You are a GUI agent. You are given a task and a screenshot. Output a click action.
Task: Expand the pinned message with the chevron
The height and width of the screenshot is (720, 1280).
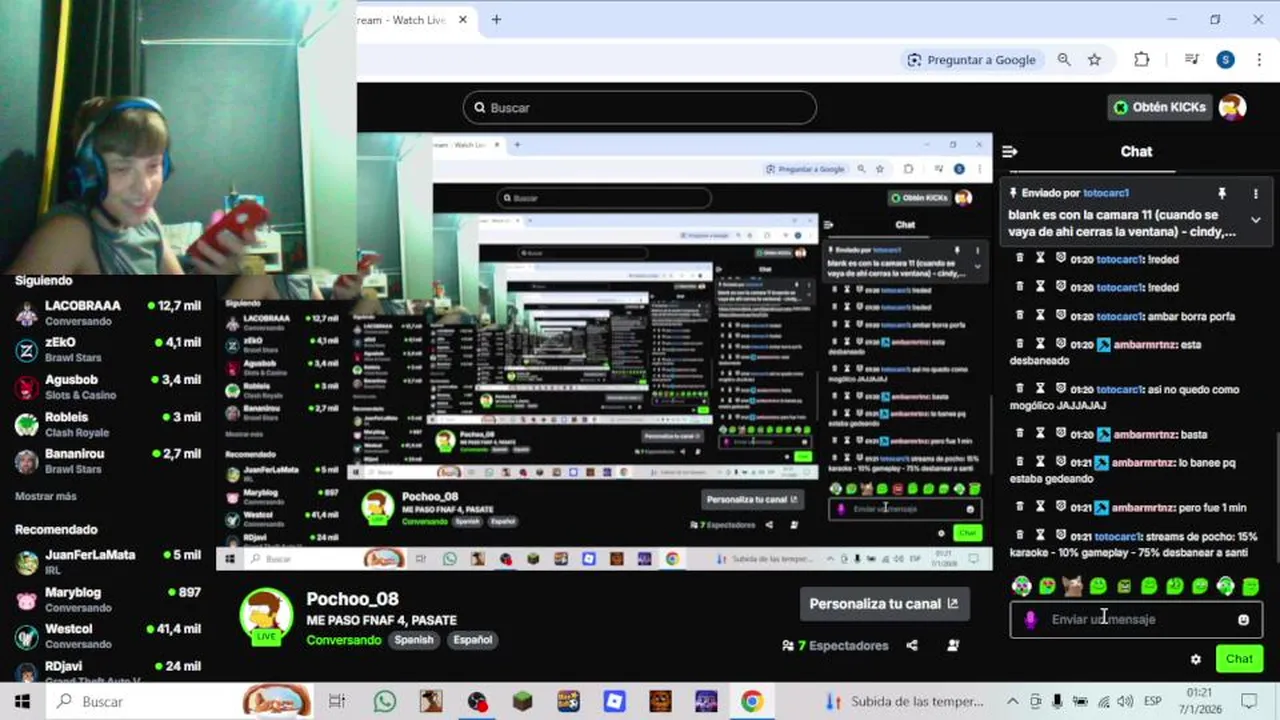click(1256, 220)
